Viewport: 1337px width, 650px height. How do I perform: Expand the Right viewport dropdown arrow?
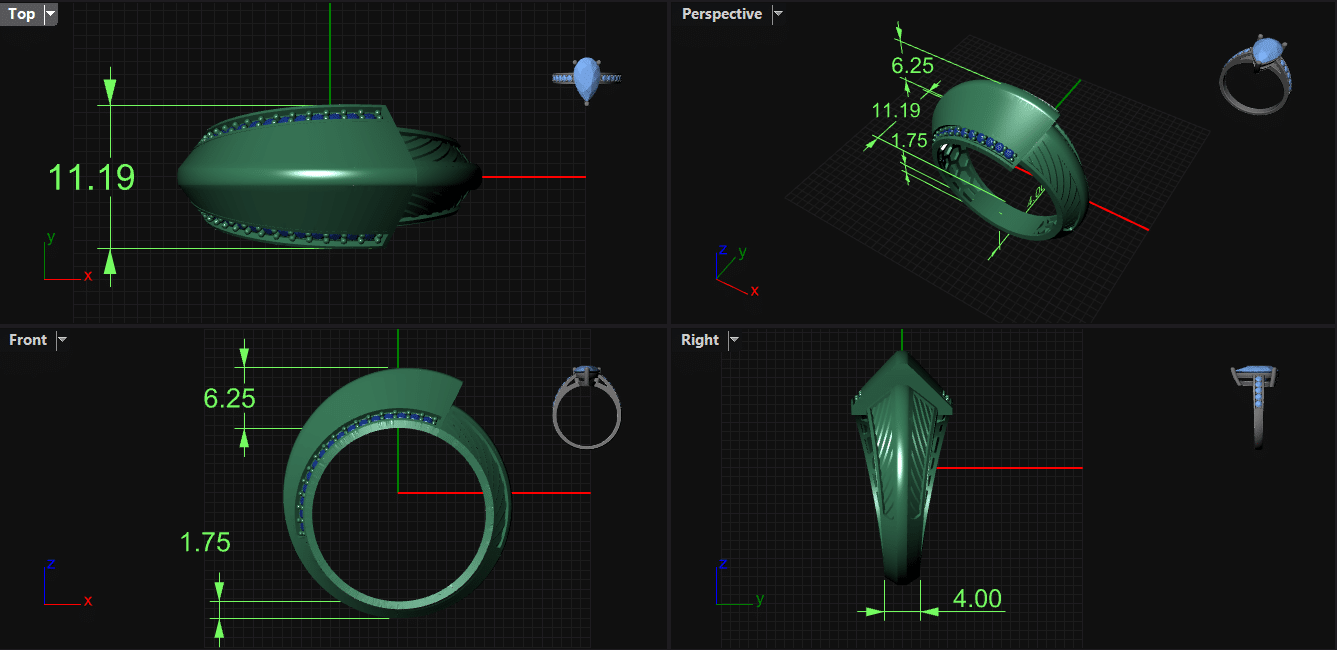[x=734, y=340]
